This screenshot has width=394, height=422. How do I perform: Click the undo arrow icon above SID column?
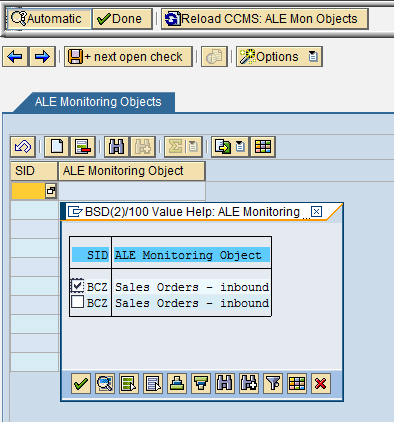[x=23, y=147]
